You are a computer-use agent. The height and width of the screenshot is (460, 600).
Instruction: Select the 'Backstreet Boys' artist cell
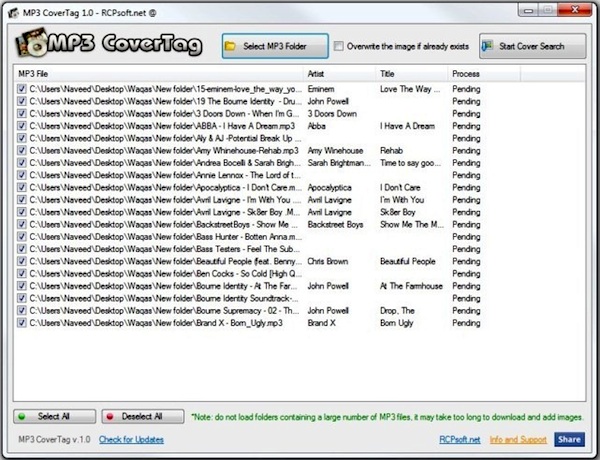(x=336, y=224)
